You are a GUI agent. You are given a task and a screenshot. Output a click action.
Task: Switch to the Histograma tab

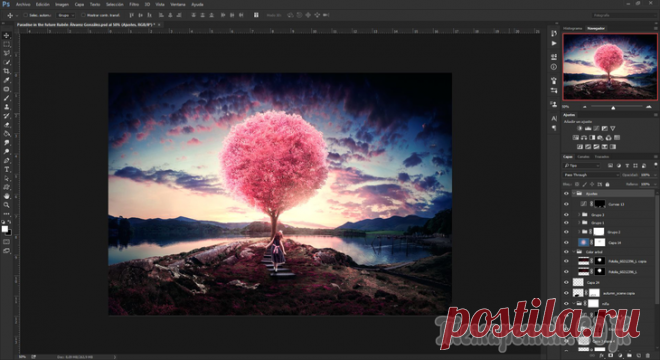[x=573, y=28]
